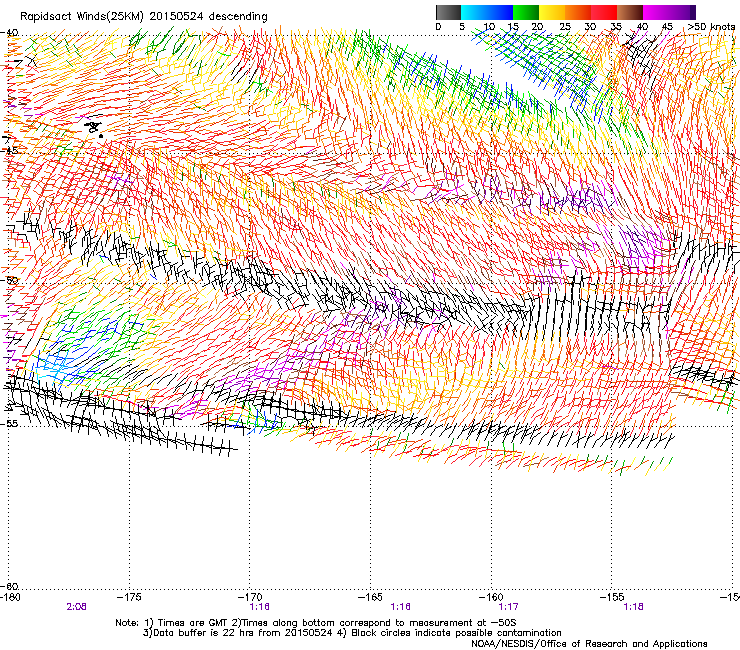Viewport: 740px width, 650px height.
Task: Click the red 30-35 knots color band
Action: (604, 12)
